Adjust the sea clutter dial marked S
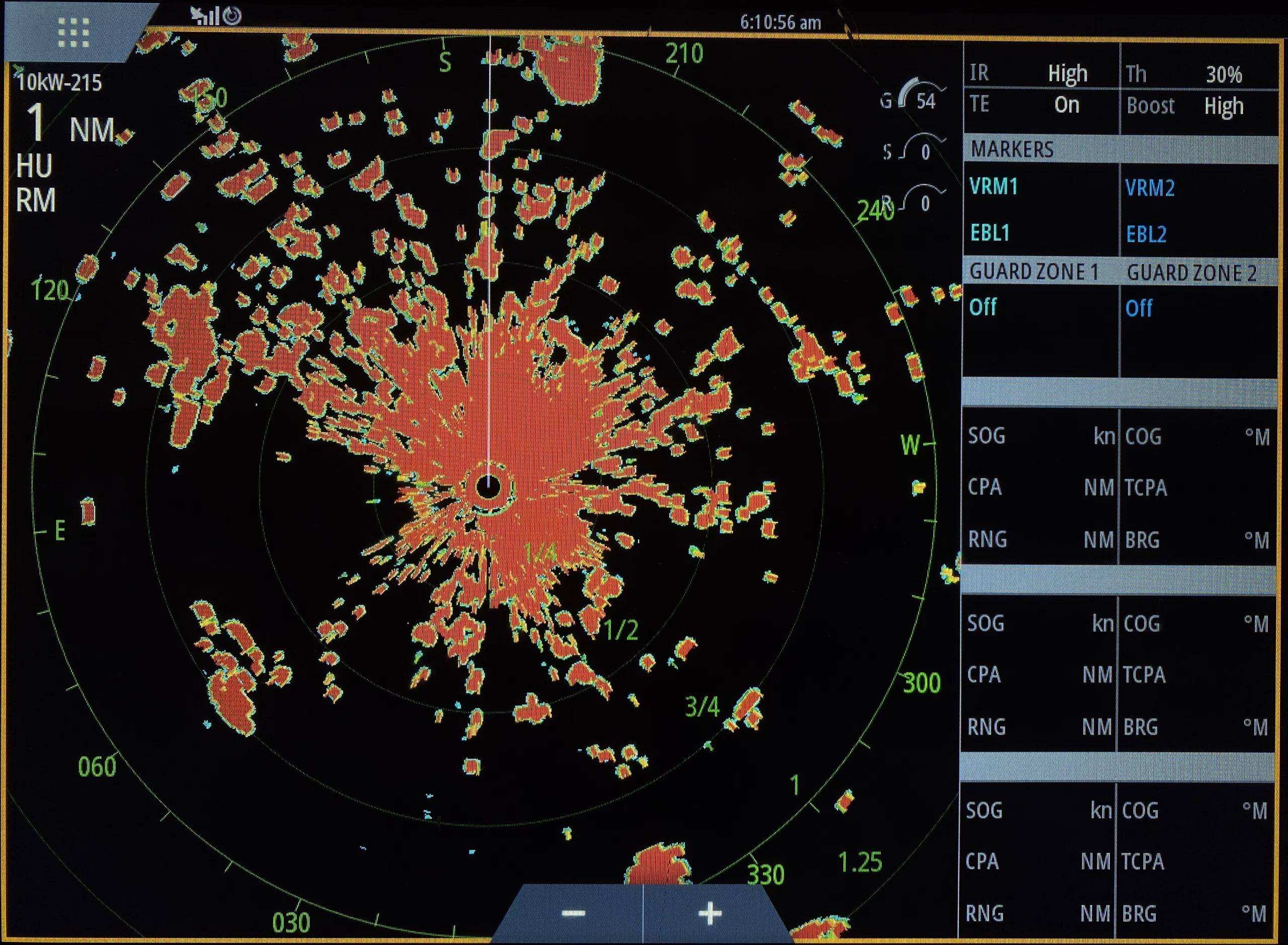The image size is (1288, 945). coord(915,147)
